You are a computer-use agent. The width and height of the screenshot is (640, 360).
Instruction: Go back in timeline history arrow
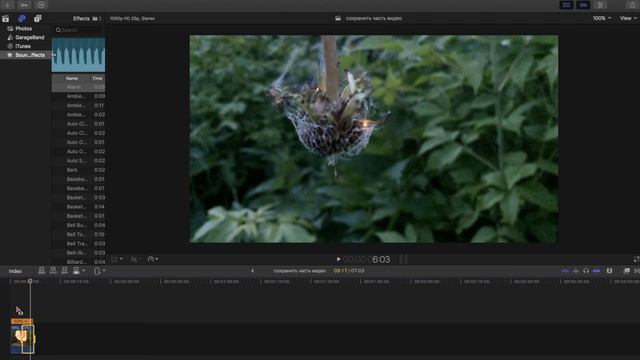point(252,271)
